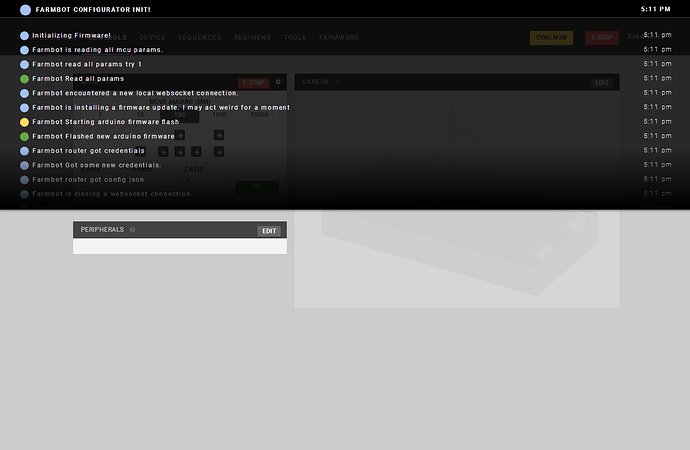Click the green 'Farmbot Read all params' entry
Image resolution: width=690 pixels, height=450 pixels.
78,79
